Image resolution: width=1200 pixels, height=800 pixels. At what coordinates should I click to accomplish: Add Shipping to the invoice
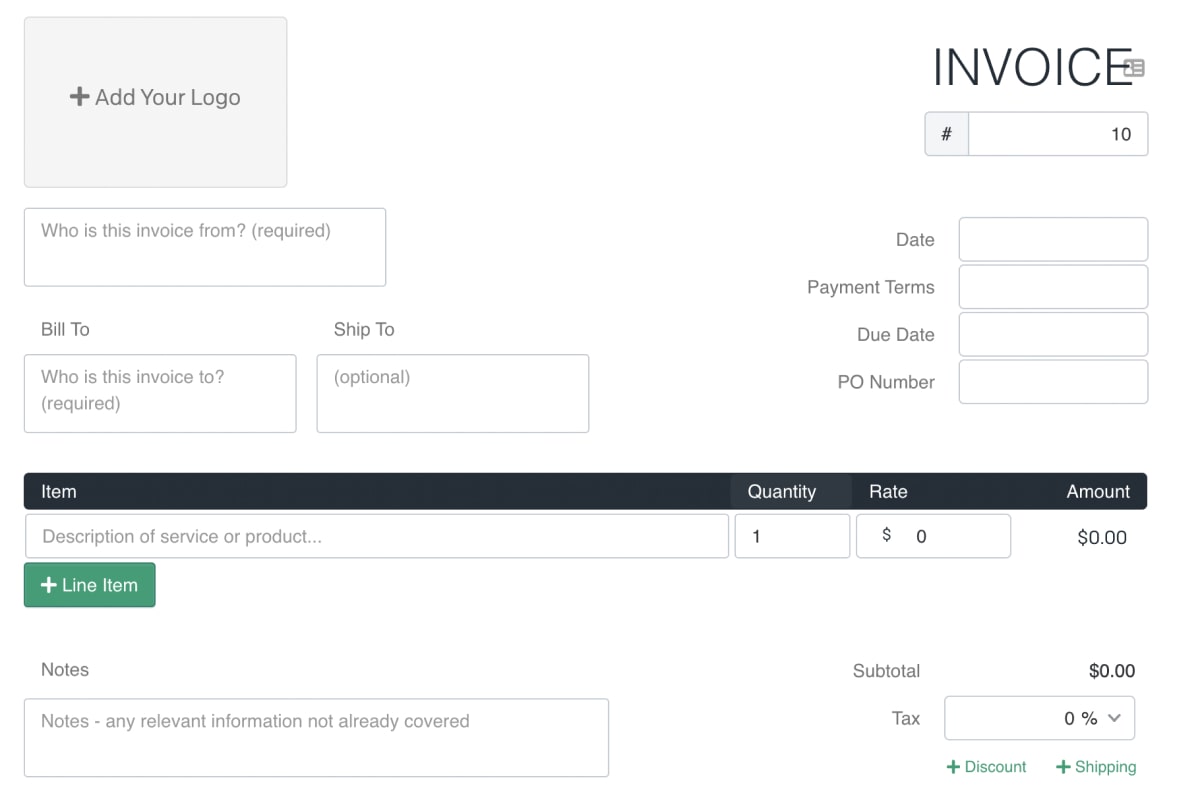1096,766
